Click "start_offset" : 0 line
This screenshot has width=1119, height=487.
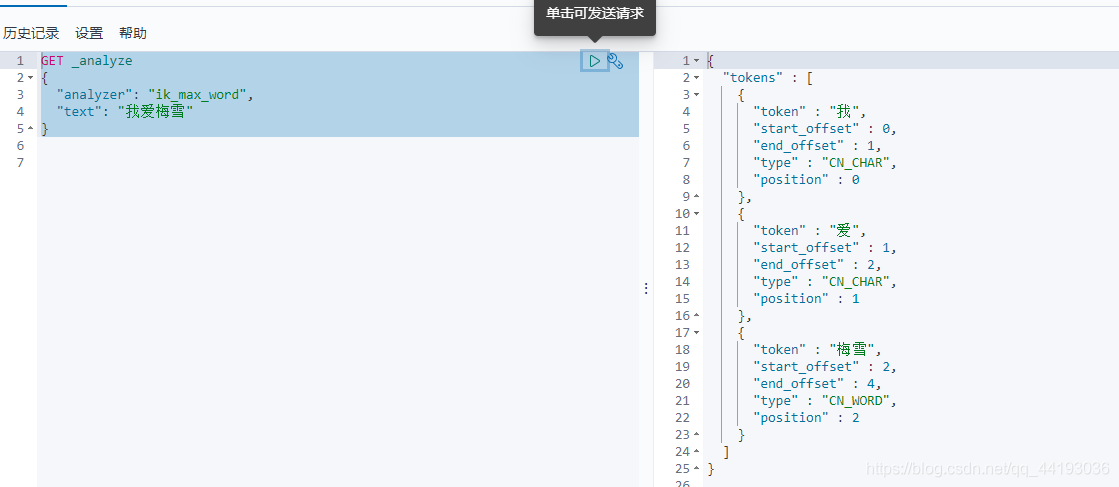825,129
